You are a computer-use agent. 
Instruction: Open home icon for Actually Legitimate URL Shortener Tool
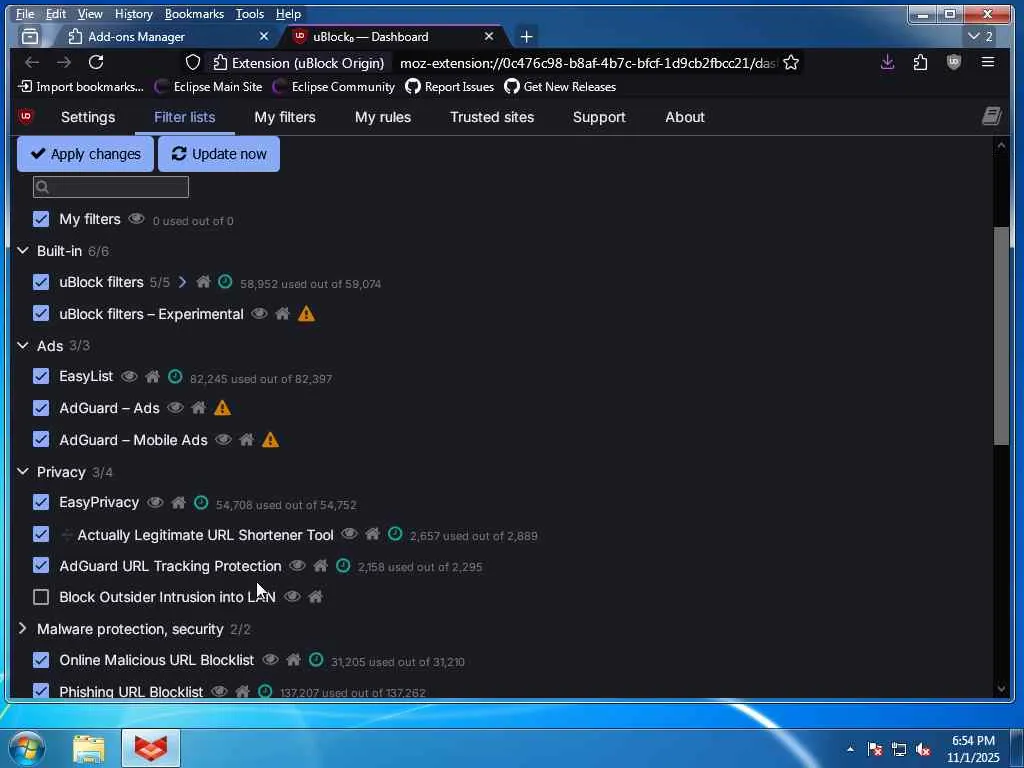[372, 534]
